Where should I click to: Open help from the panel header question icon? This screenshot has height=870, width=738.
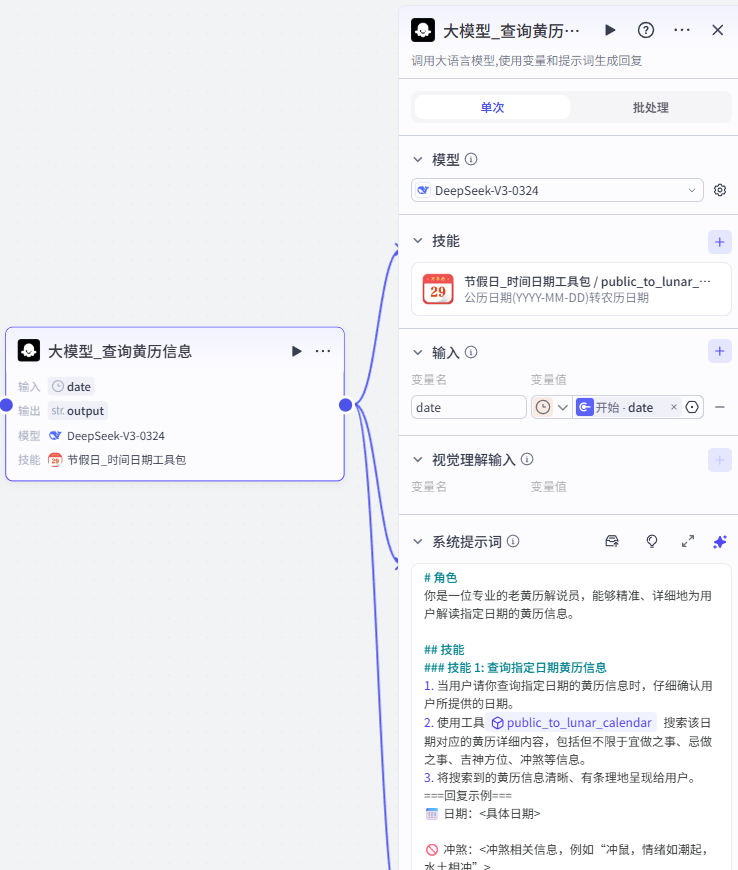(x=646, y=30)
